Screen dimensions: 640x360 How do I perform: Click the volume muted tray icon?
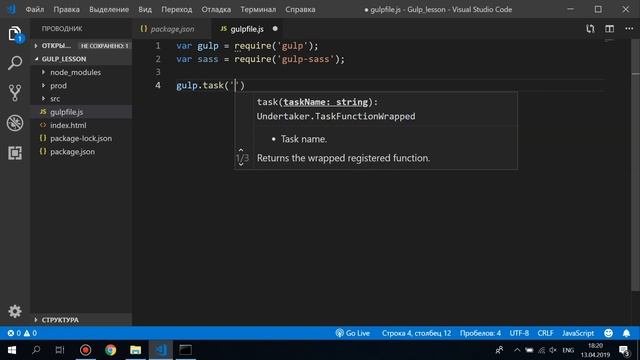(x=553, y=350)
